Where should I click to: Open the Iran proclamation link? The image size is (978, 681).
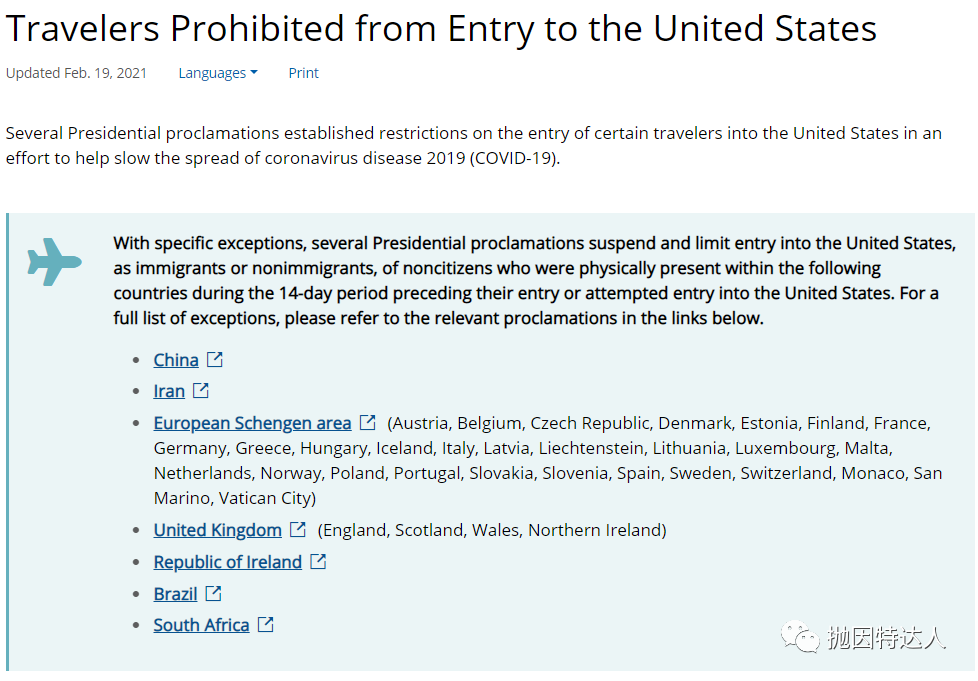[x=169, y=391]
